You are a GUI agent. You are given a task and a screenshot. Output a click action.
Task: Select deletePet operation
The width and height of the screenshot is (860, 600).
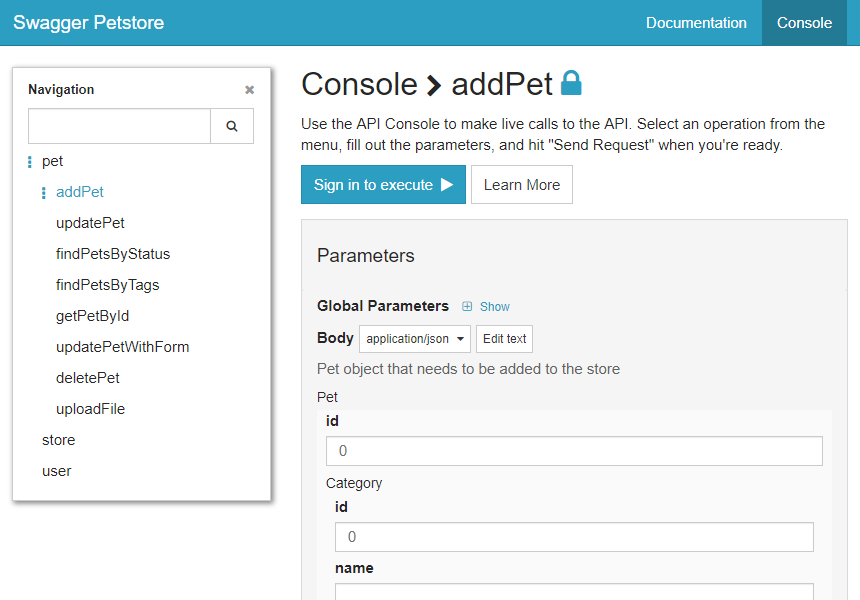tap(88, 378)
